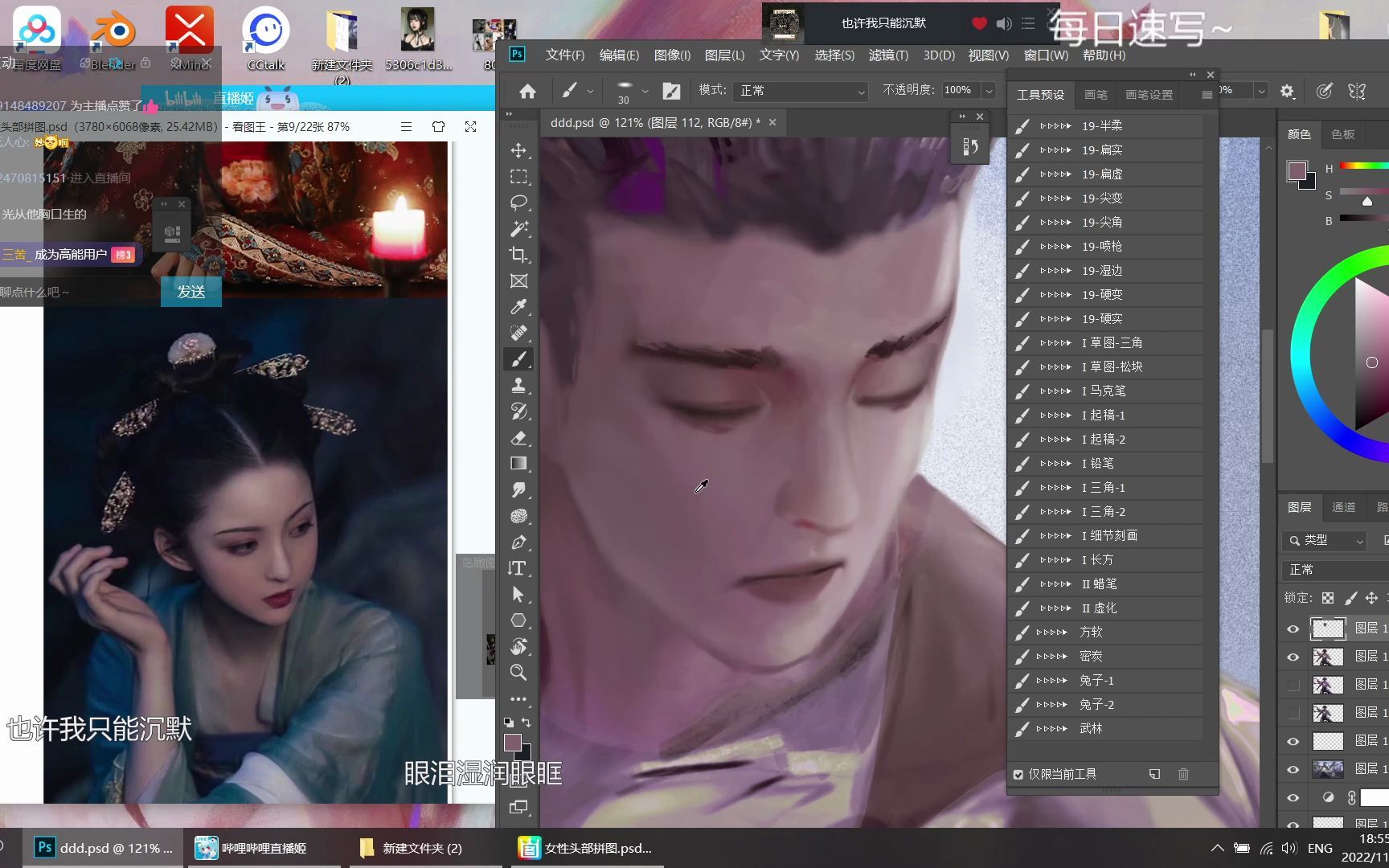Viewport: 1389px width, 868px height.
Task: Show the fourth hidden 图层 layer
Action: (1293, 713)
